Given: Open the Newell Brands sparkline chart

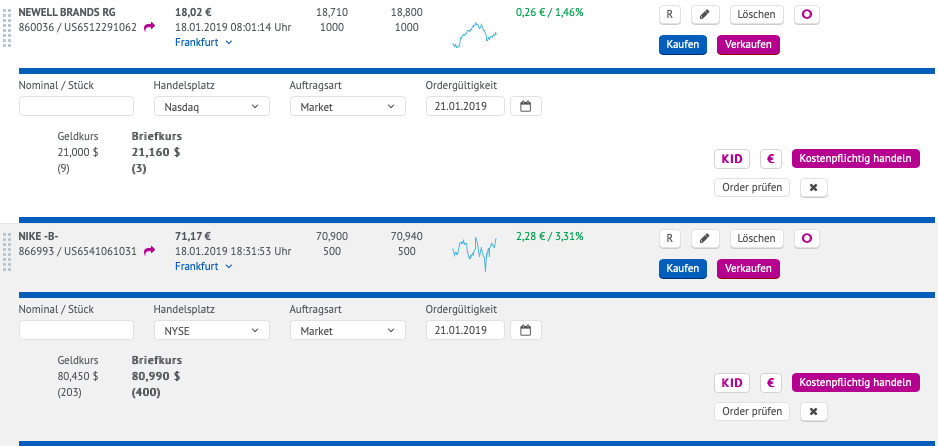Looking at the screenshot, I should [x=474, y=35].
